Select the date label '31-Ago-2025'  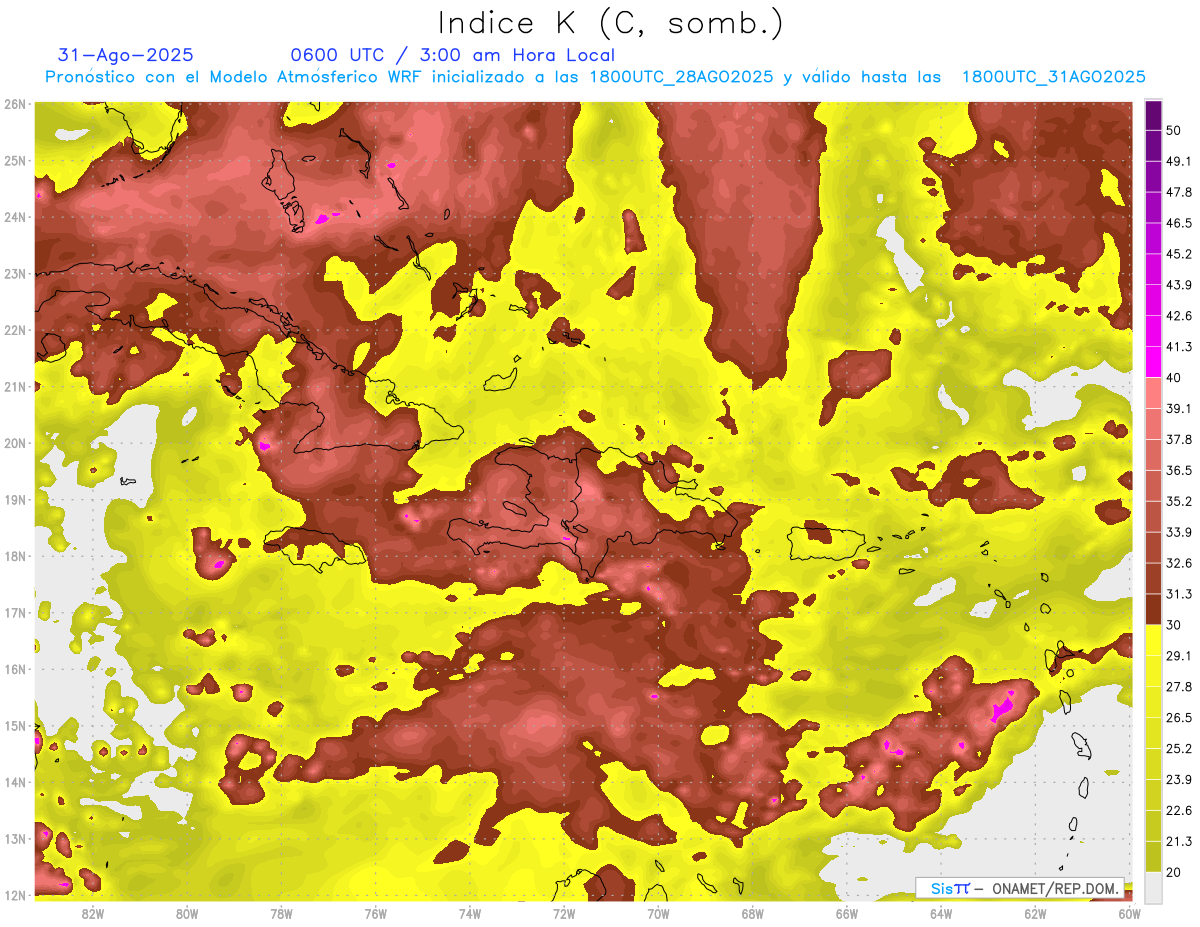pyautogui.click(x=126, y=55)
